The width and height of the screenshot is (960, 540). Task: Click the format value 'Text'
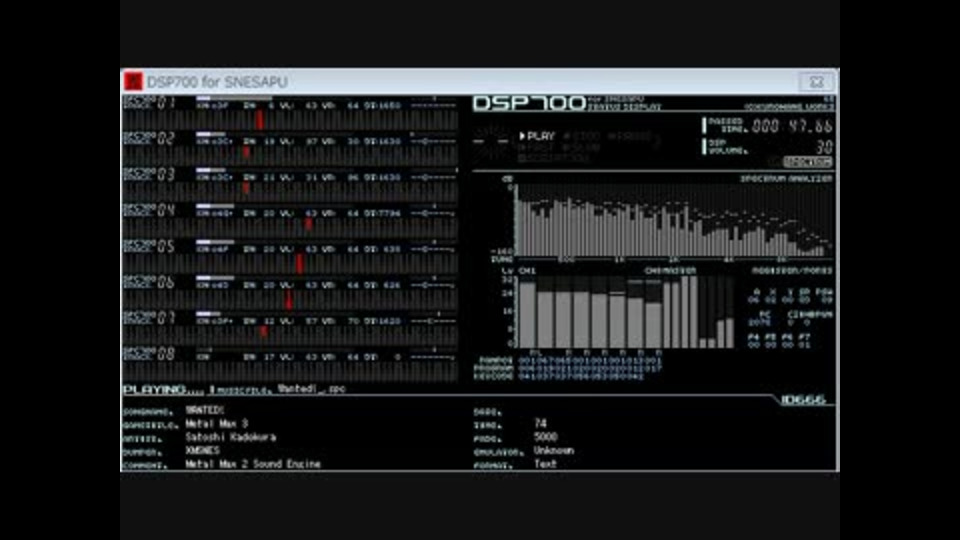545,464
